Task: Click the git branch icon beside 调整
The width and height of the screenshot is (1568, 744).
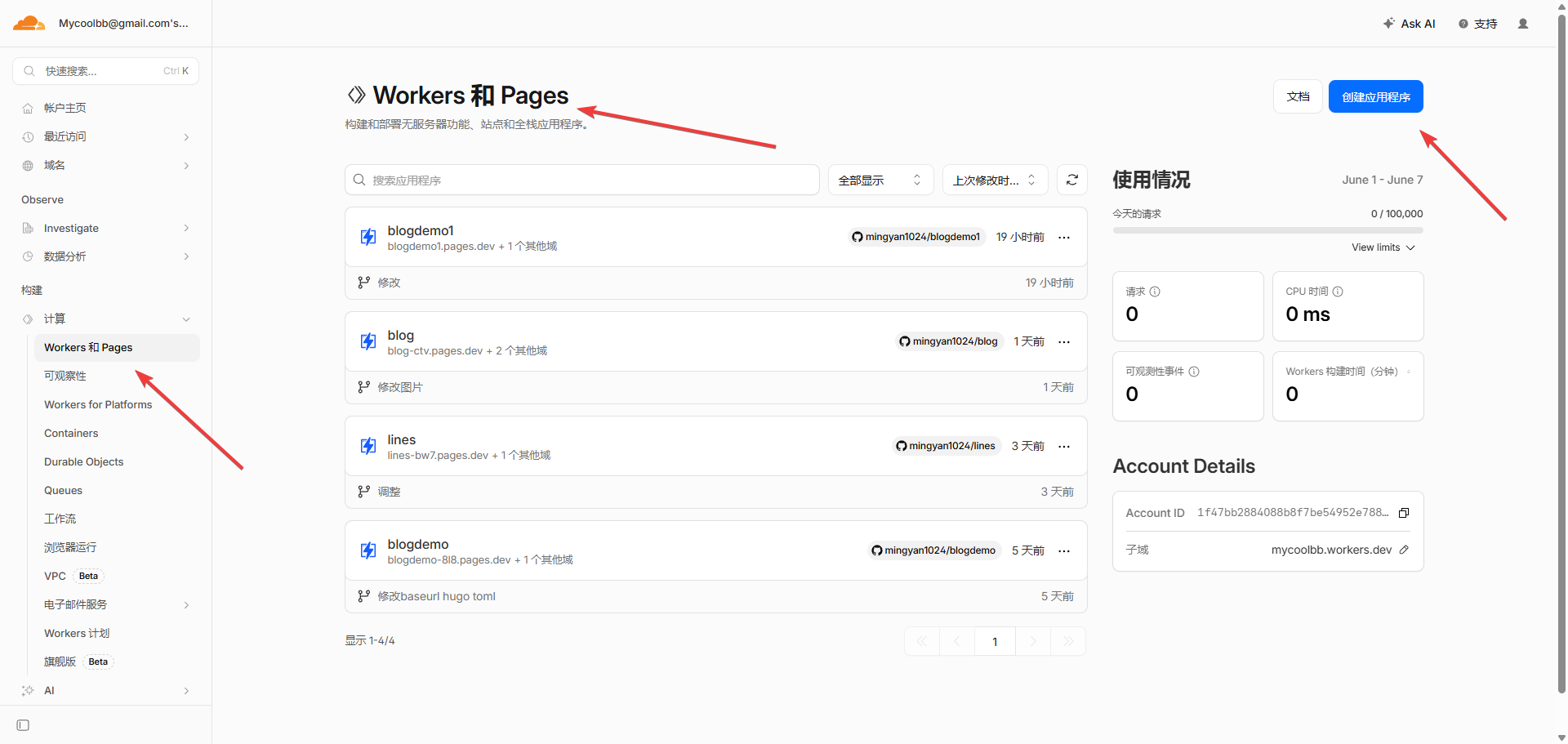Action: click(364, 492)
